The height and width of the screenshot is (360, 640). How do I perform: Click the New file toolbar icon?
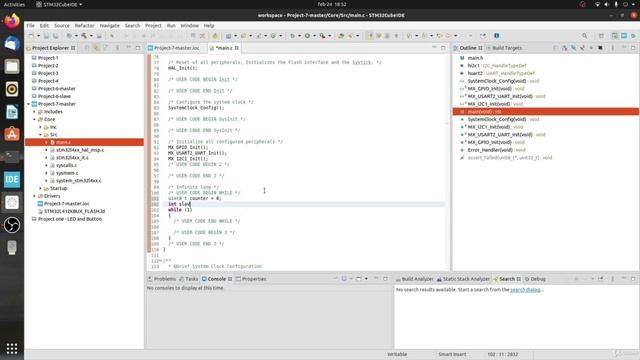tap(31, 36)
